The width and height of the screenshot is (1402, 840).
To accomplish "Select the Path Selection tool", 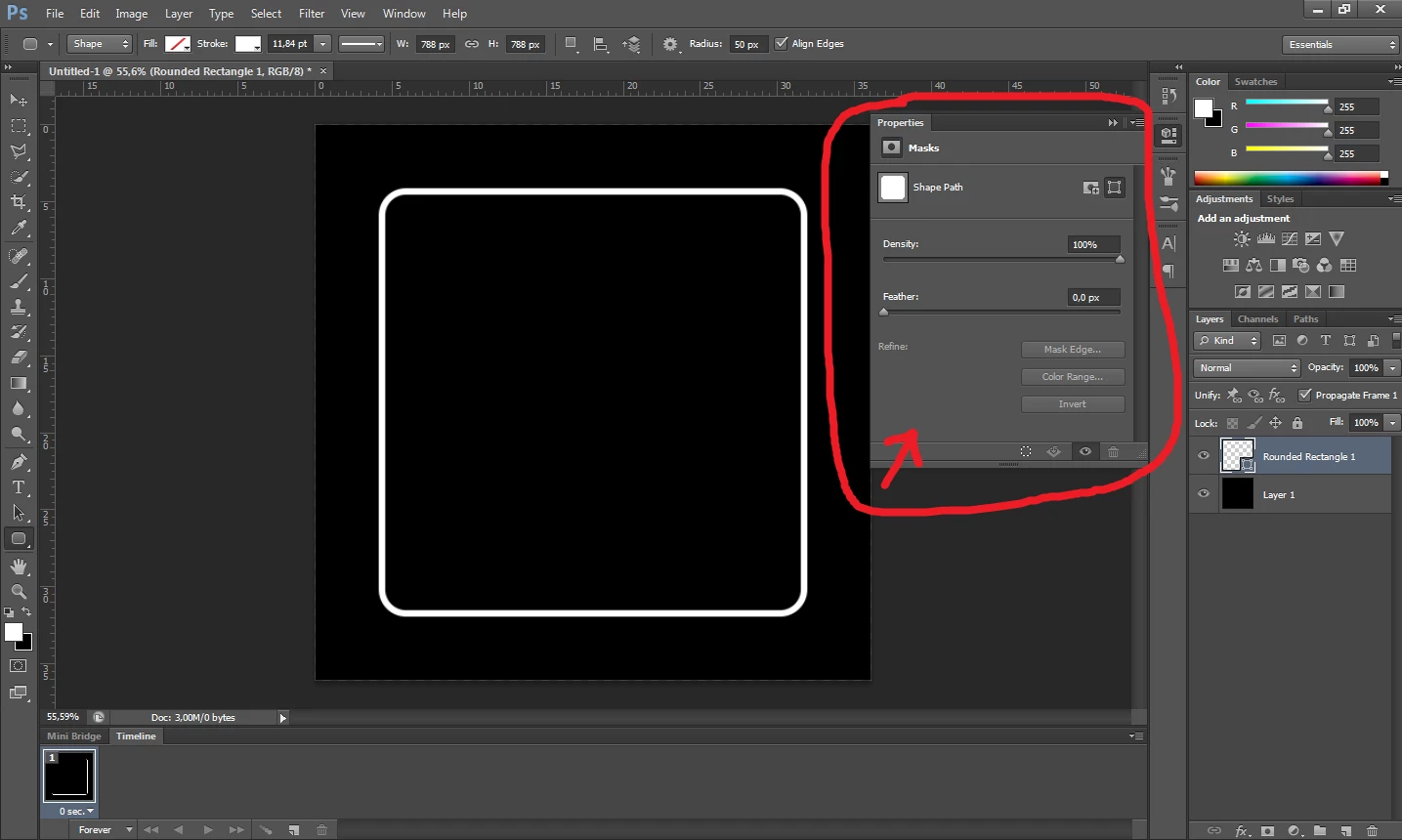I will pos(19,513).
